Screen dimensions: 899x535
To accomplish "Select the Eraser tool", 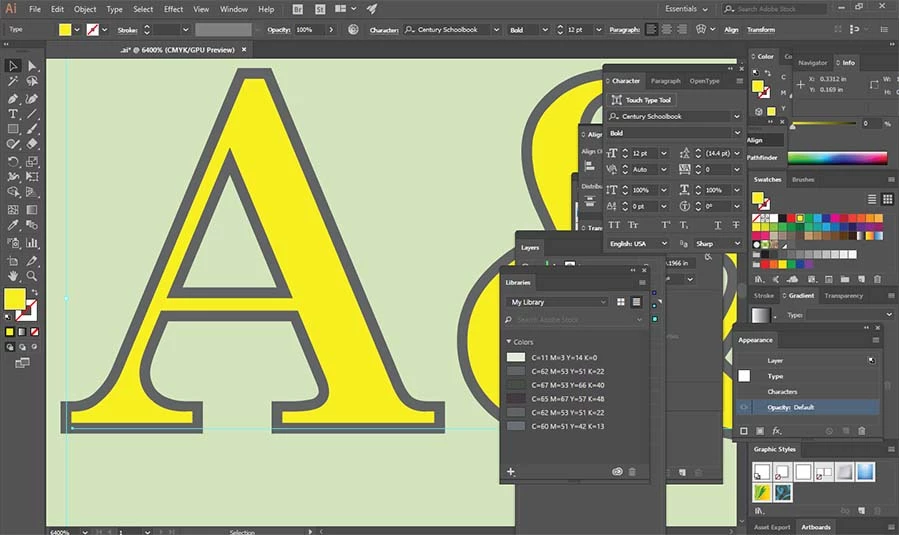I will click(x=32, y=144).
